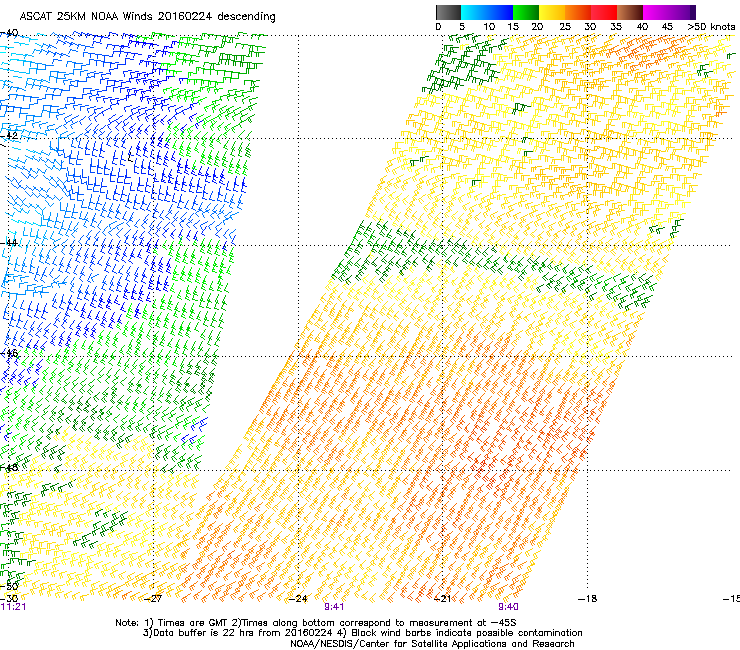Click the yellow 20-25 knots color segment
The height and width of the screenshot is (650, 740).
(552, 12)
